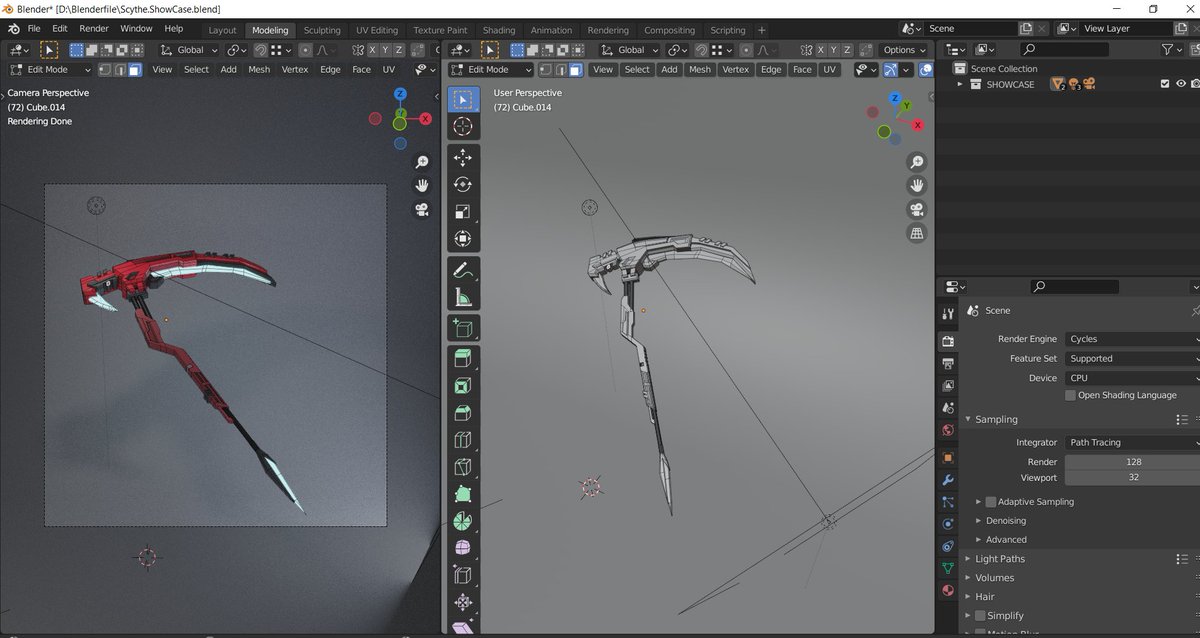
Task: Open Feature Set Supported dropdown
Action: (1132, 358)
